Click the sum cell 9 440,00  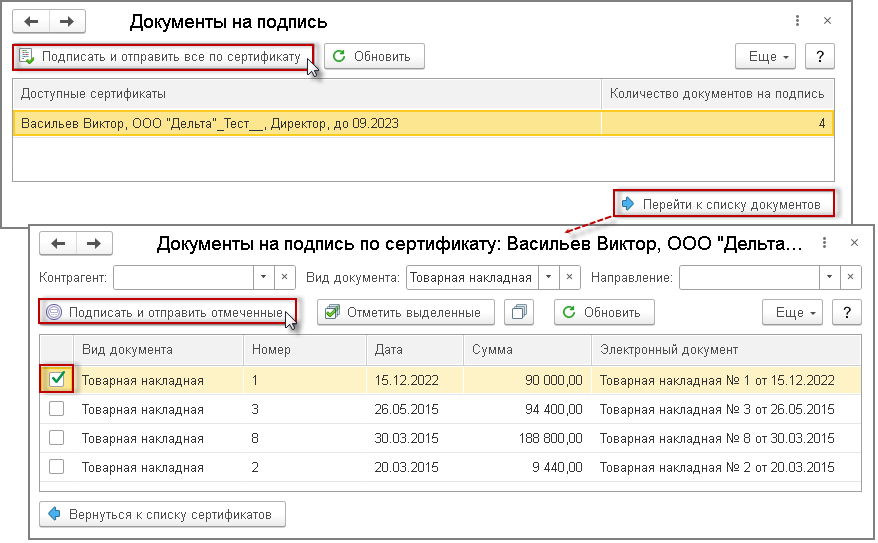click(527, 467)
